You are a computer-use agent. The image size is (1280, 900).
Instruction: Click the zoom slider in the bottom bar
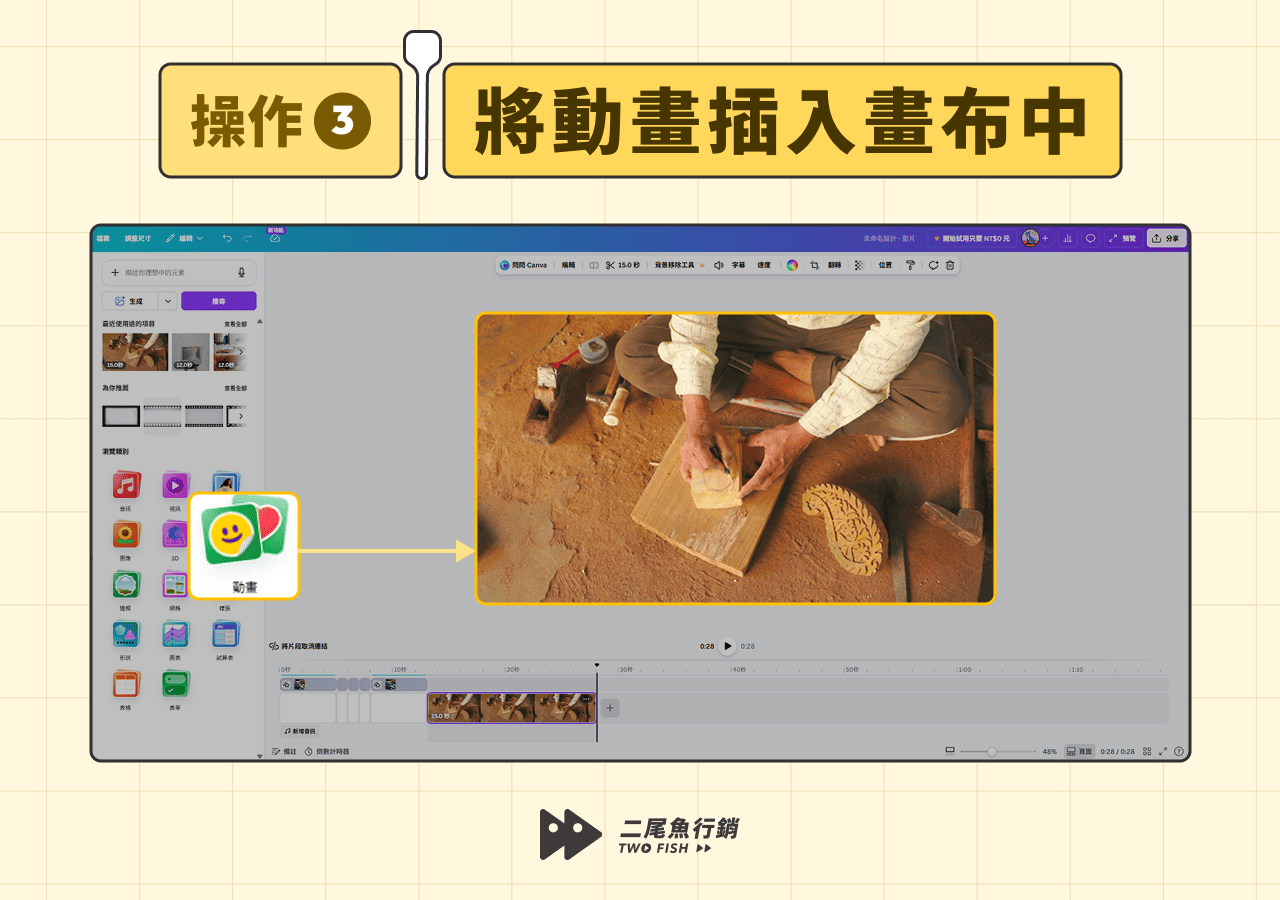(998, 751)
